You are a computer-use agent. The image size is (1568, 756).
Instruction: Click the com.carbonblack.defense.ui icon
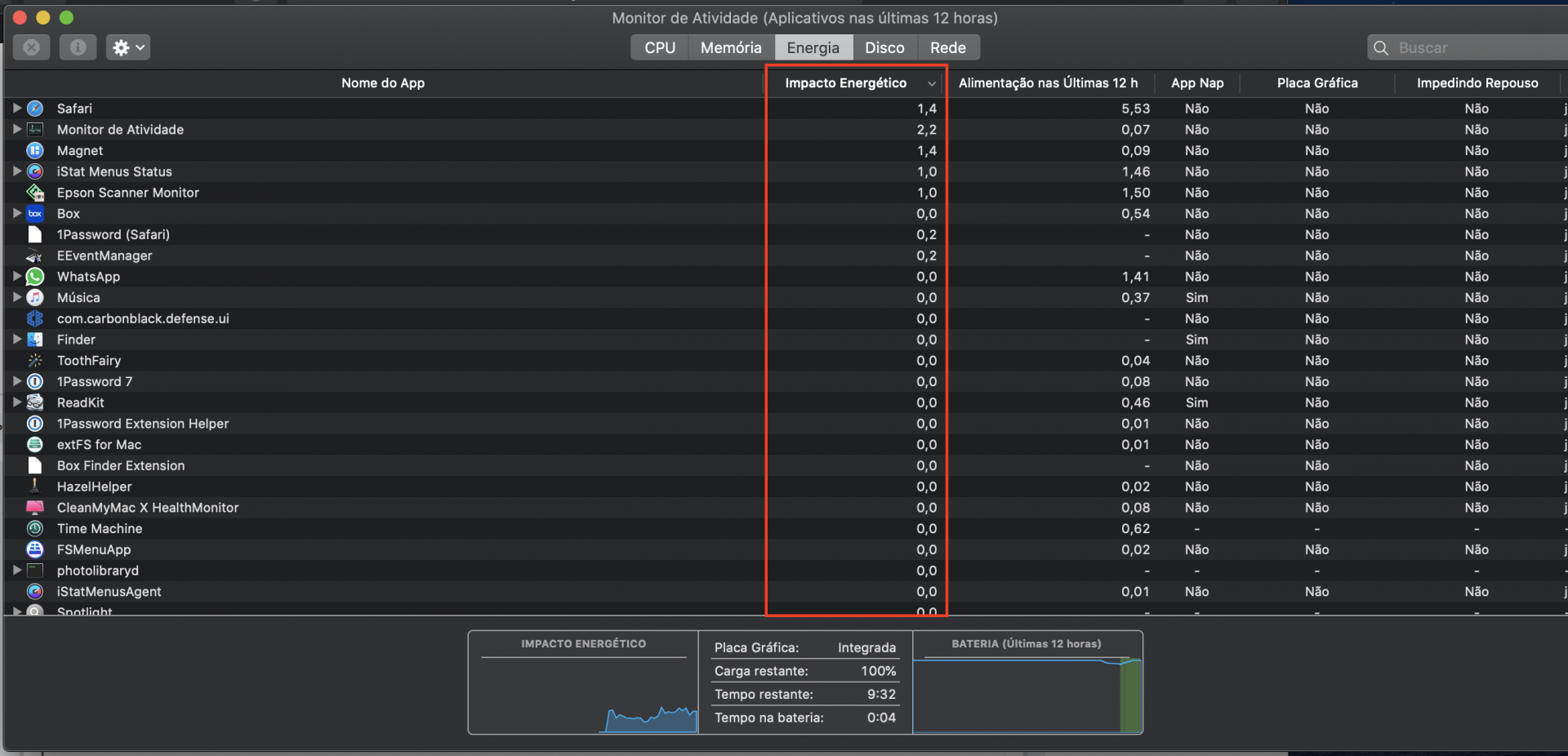pyautogui.click(x=35, y=318)
